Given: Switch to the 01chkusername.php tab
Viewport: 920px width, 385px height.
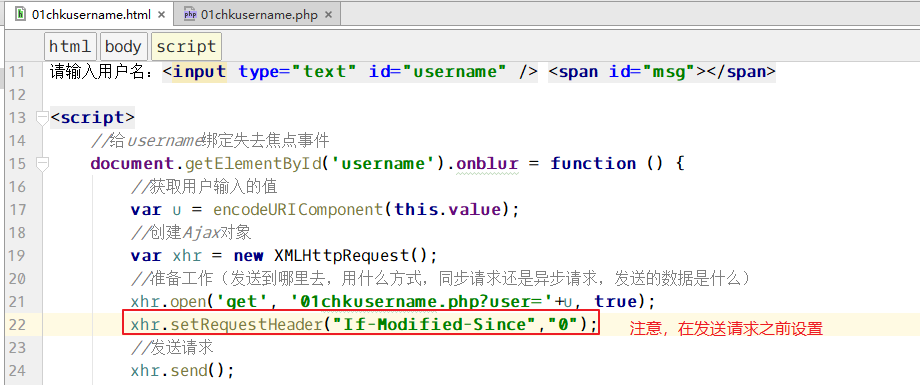Looking at the screenshot, I should click(258, 15).
